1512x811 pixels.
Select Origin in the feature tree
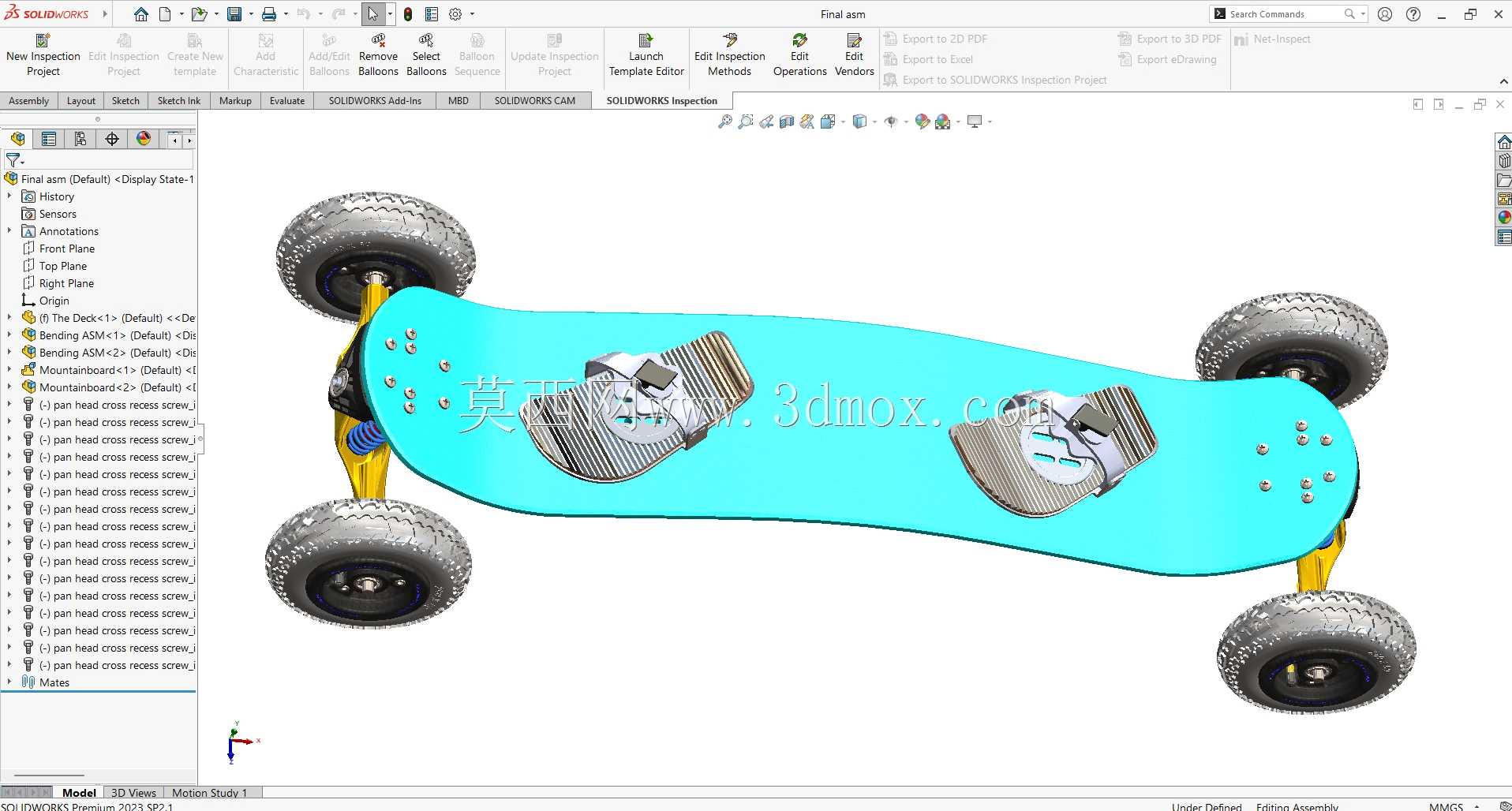point(54,301)
